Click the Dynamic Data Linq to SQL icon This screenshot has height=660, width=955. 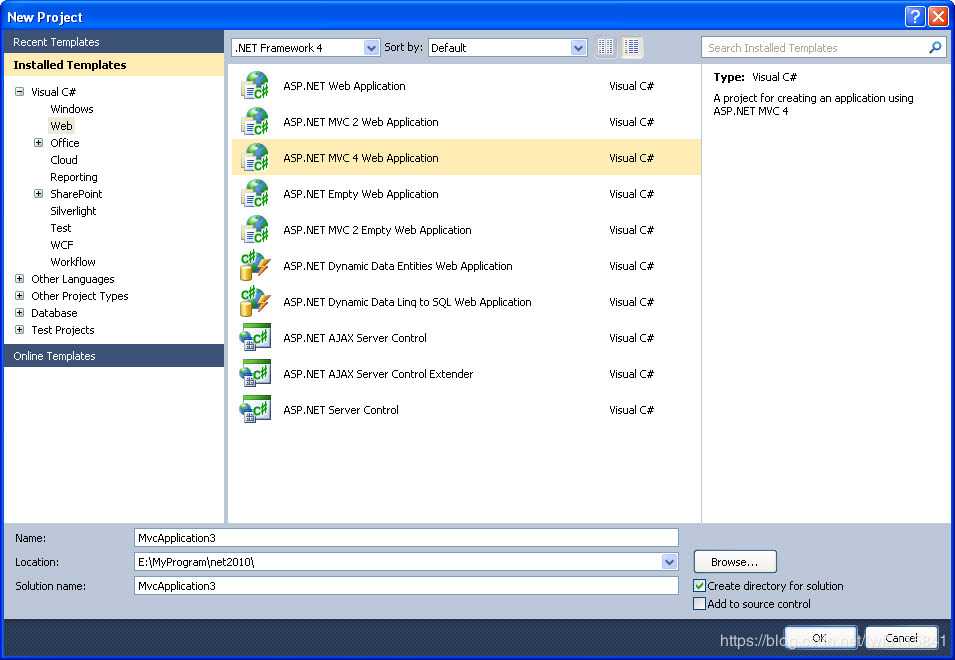coord(255,301)
